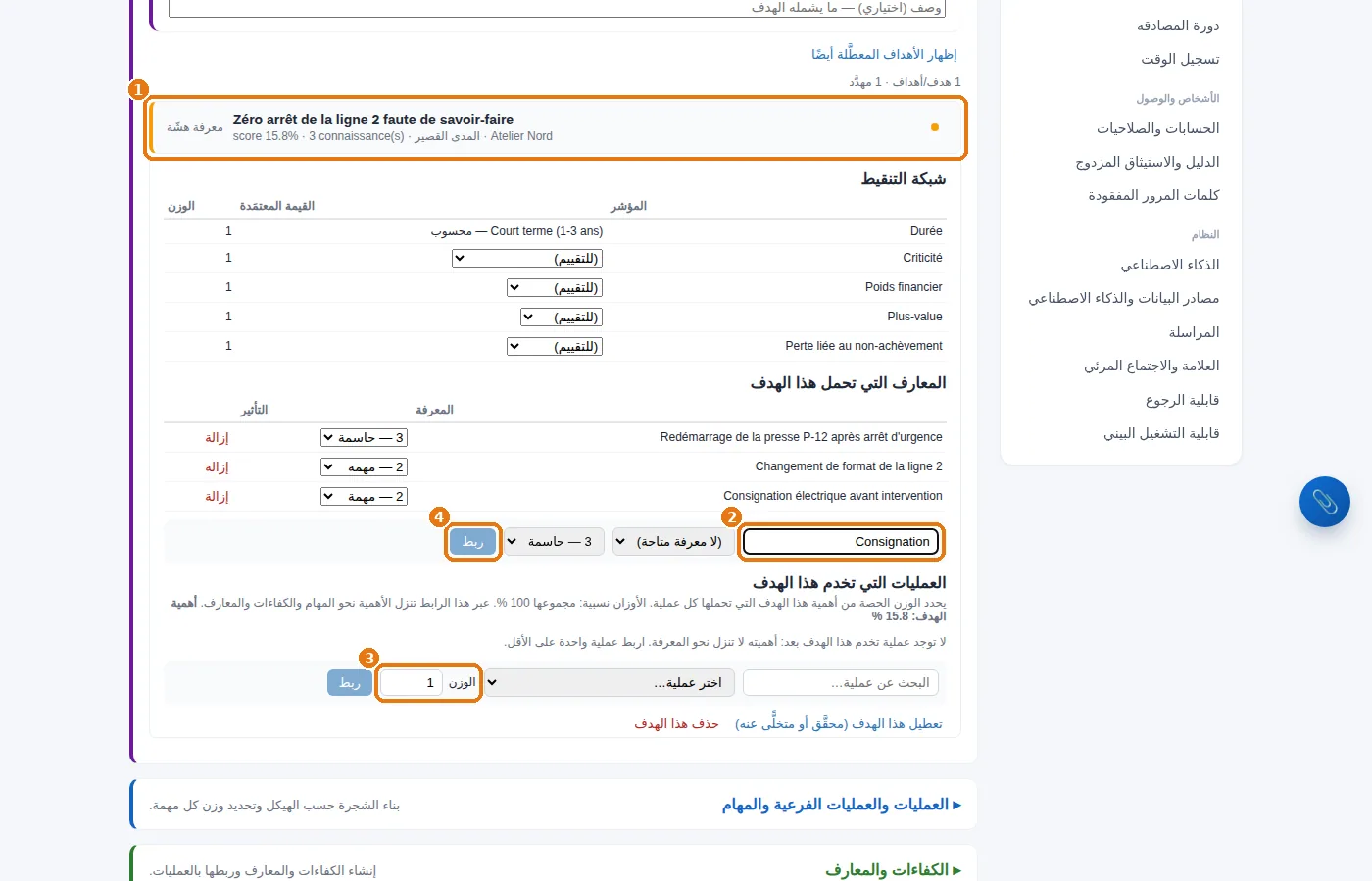Open the knowledge selector showing لا معرفة متاحة
Image resolution: width=1372 pixels, height=881 pixels.
pyautogui.click(x=671, y=541)
